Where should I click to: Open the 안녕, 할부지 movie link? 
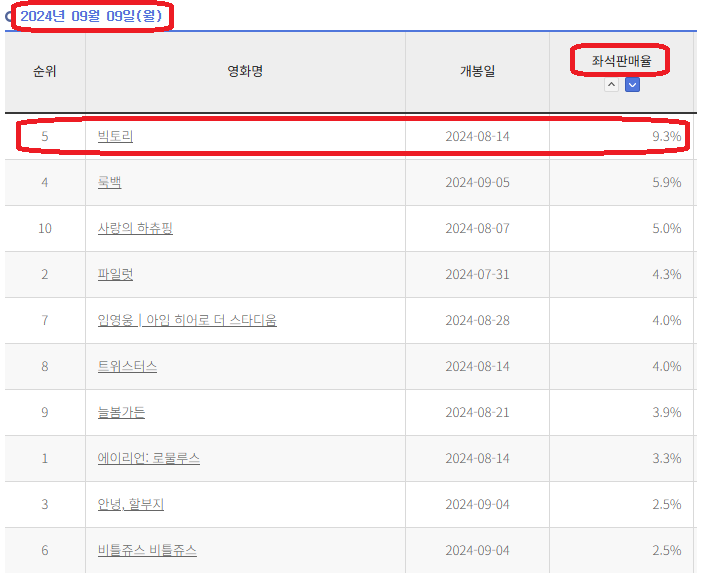[131, 504]
